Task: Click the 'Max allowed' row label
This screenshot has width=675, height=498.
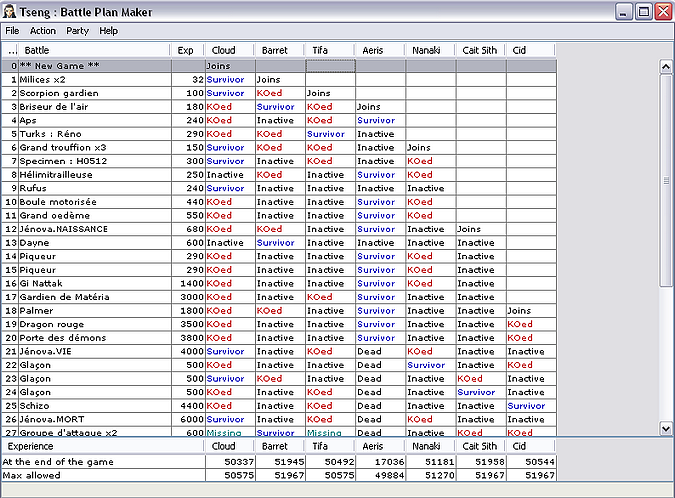Action: 31,476
